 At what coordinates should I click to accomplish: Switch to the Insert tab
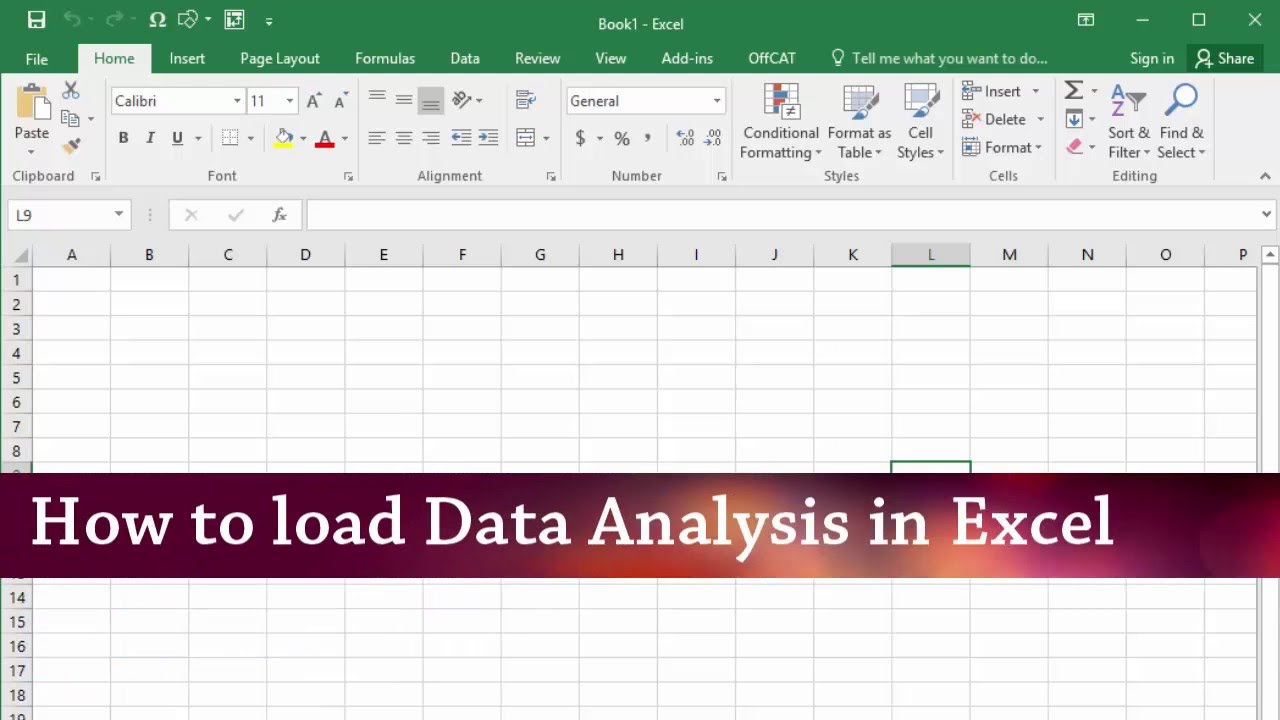[x=187, y=58]
